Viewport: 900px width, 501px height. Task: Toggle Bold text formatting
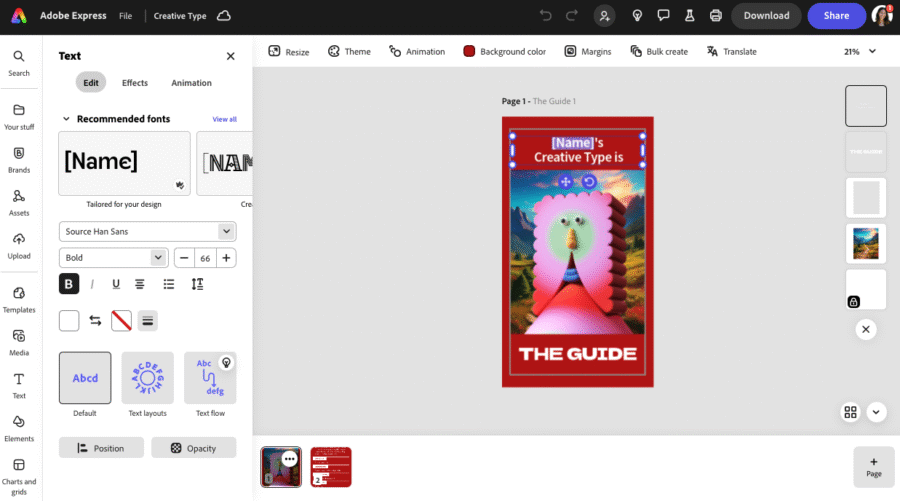tap(69, 284)
